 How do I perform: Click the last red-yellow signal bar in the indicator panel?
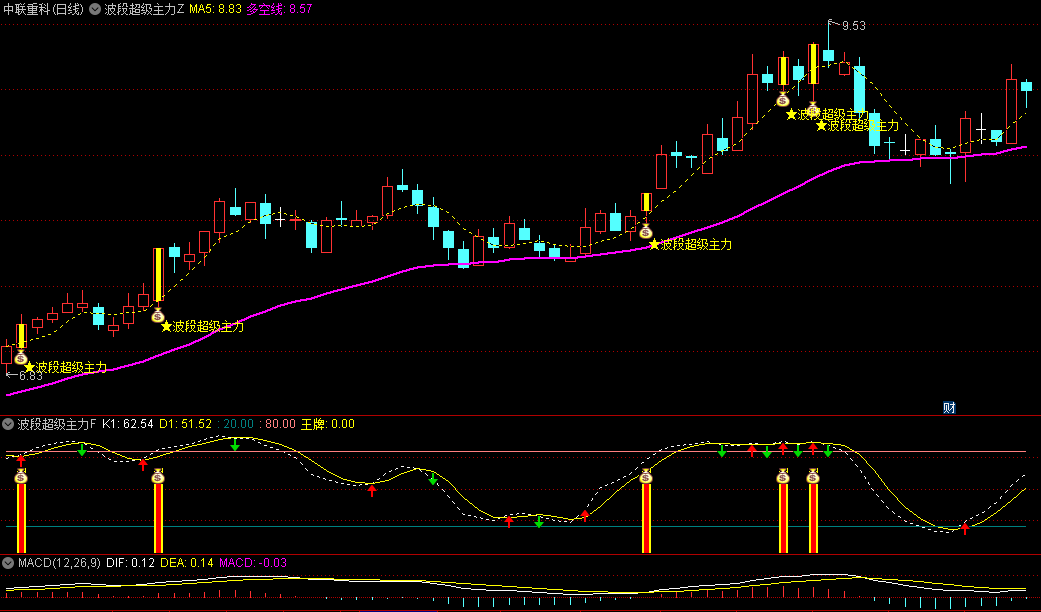[x=813, y=518]
